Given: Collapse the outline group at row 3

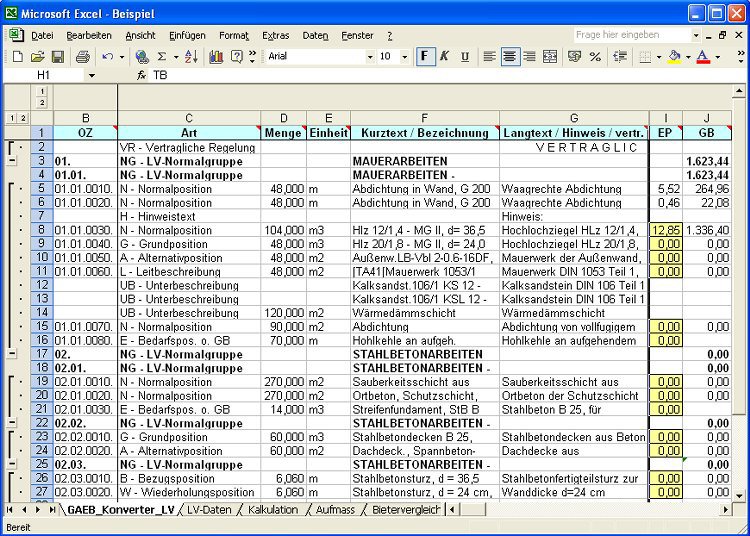Looking at the screenshot, I should (12, 161).
